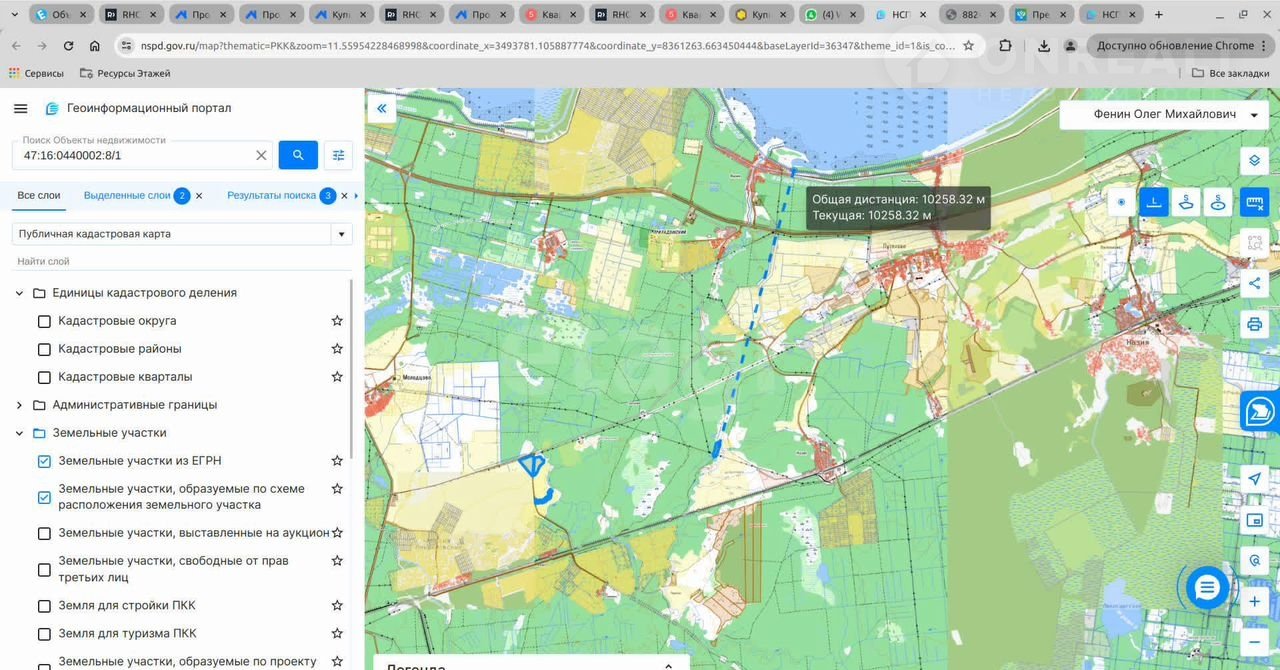The width and height of the screenshot is (1280, 670).
Task: Click Доступно обновление Chrome button
Action: tap(1174, 46)
